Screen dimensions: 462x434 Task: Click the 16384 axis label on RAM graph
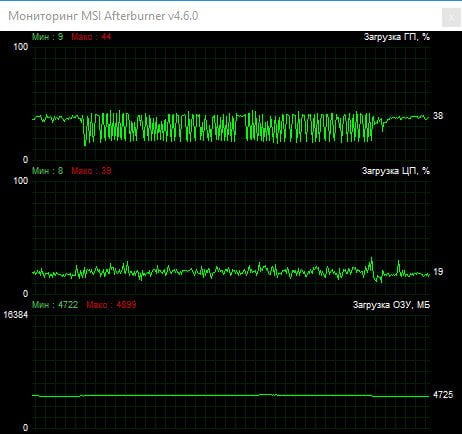pyautogui.click(x=16, y=315)
